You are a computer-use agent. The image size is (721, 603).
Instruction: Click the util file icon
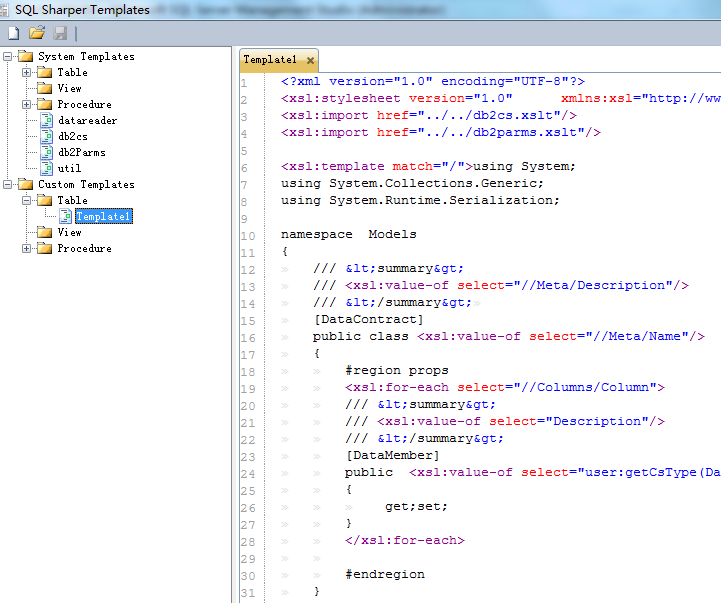tap(46, 168)
